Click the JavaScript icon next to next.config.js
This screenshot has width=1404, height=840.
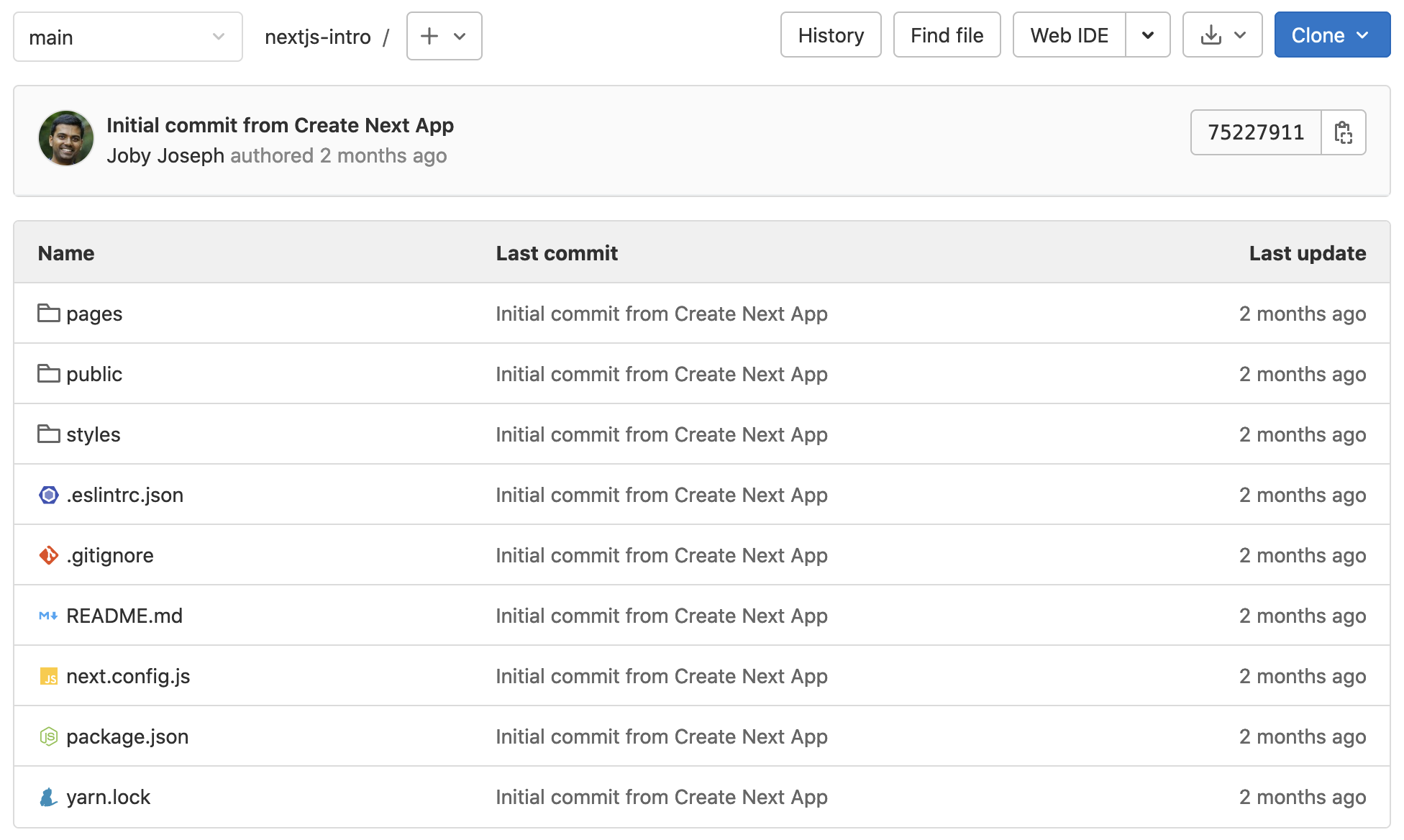(x=47, y=676)
